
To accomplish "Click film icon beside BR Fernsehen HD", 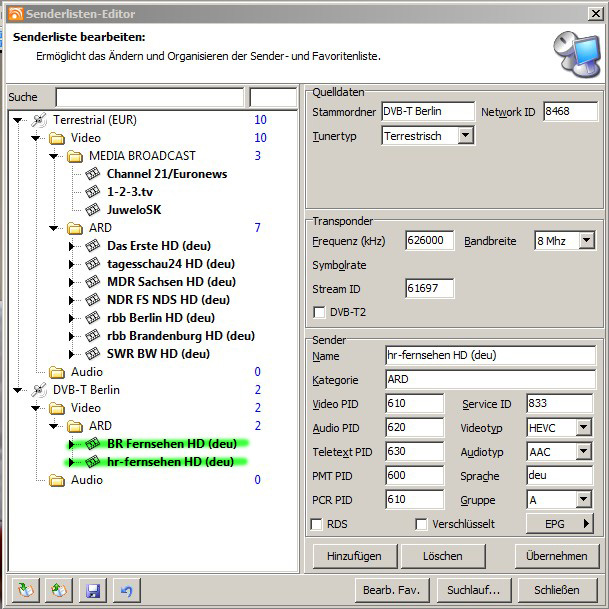I will click(93, 444).
